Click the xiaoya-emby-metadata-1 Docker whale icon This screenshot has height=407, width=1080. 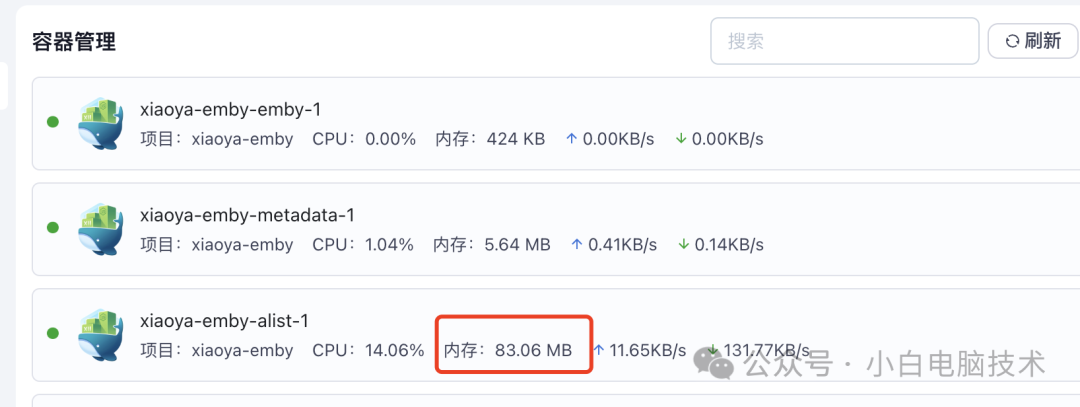coord(100,229)
